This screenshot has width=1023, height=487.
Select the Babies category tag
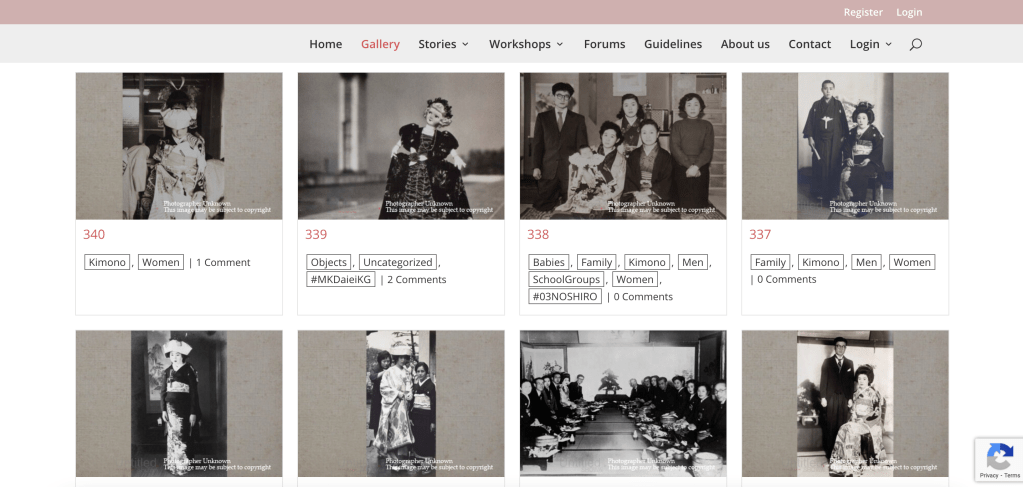(549, 263)
